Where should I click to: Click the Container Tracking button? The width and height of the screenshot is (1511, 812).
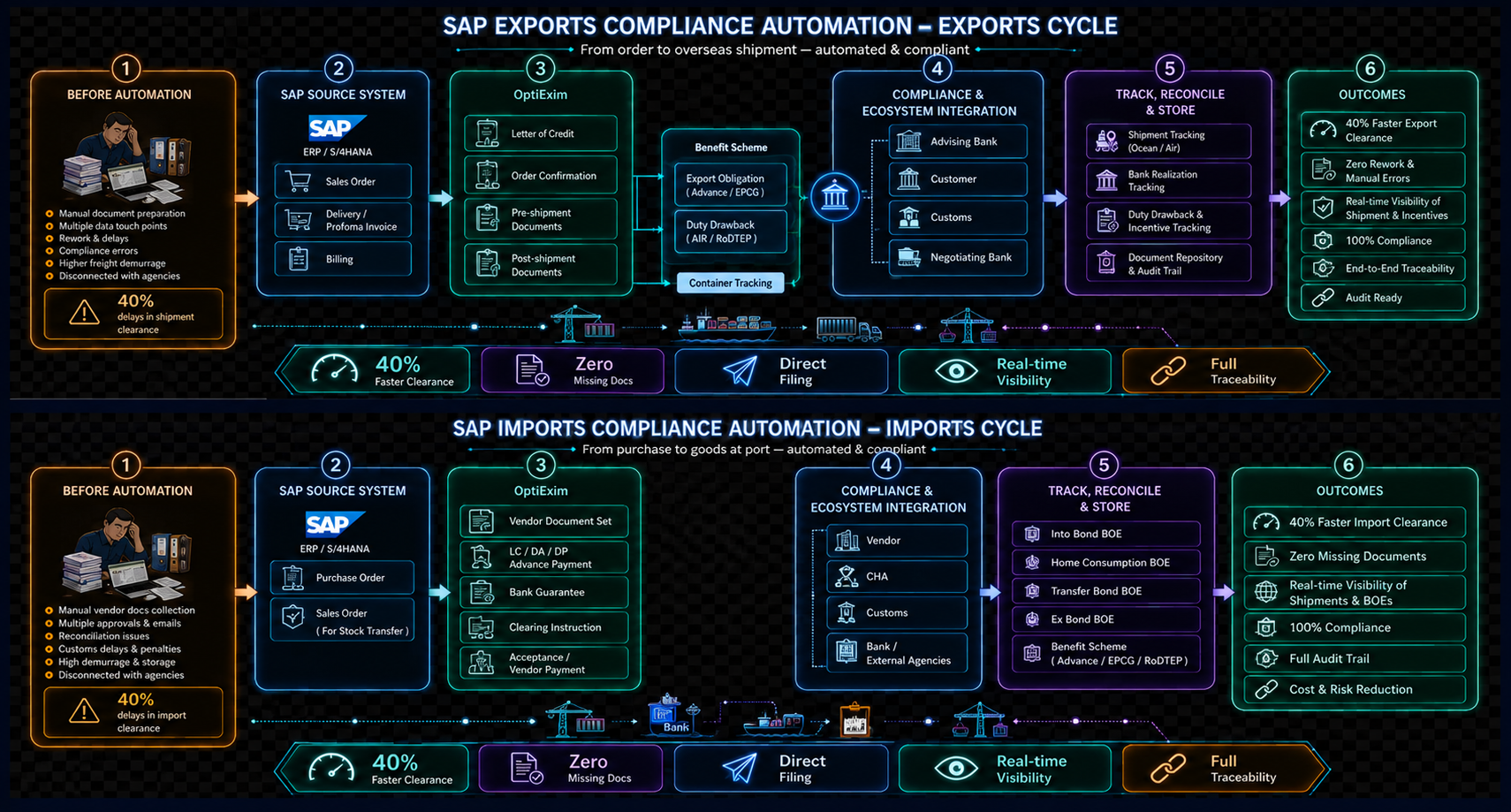(x=730, y=283)
